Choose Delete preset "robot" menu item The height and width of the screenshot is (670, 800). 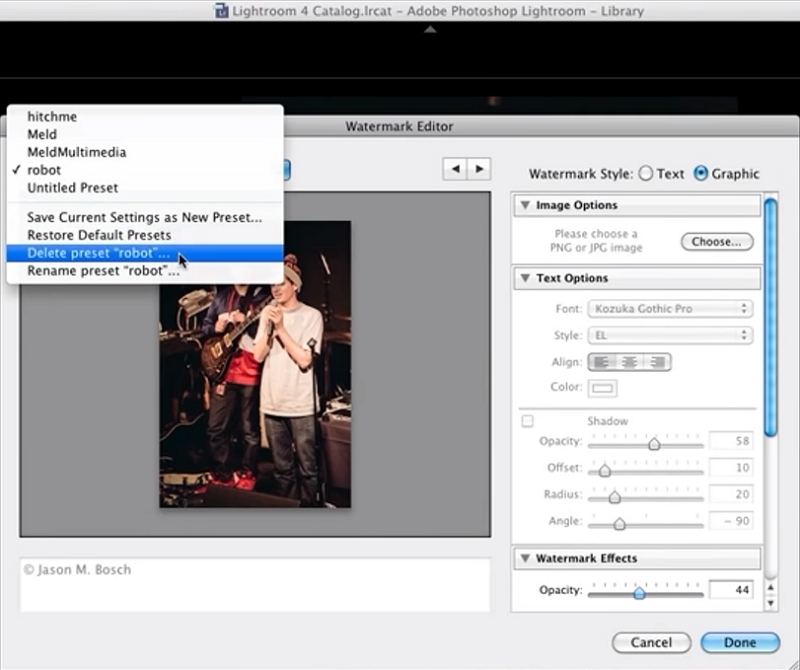98,253
